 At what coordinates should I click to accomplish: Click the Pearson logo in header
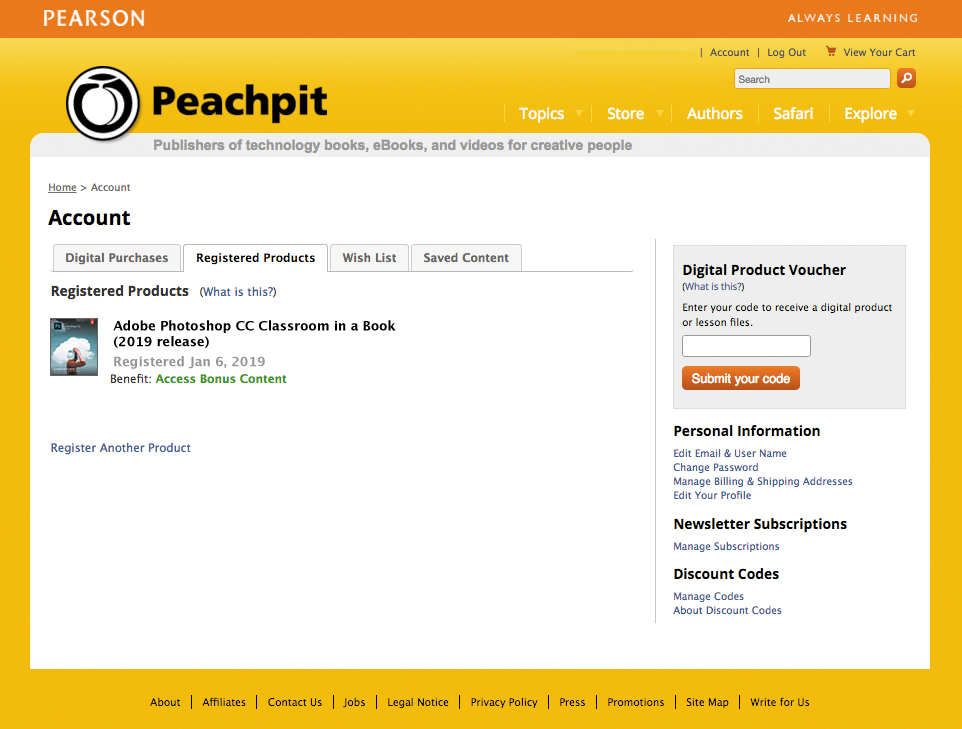(x=94, y=18)
